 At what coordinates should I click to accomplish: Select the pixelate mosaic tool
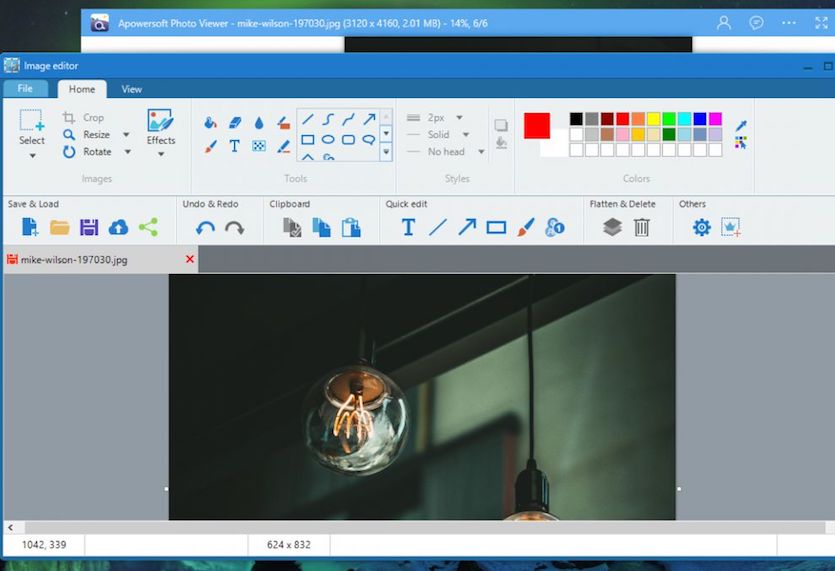pos(259,146)
